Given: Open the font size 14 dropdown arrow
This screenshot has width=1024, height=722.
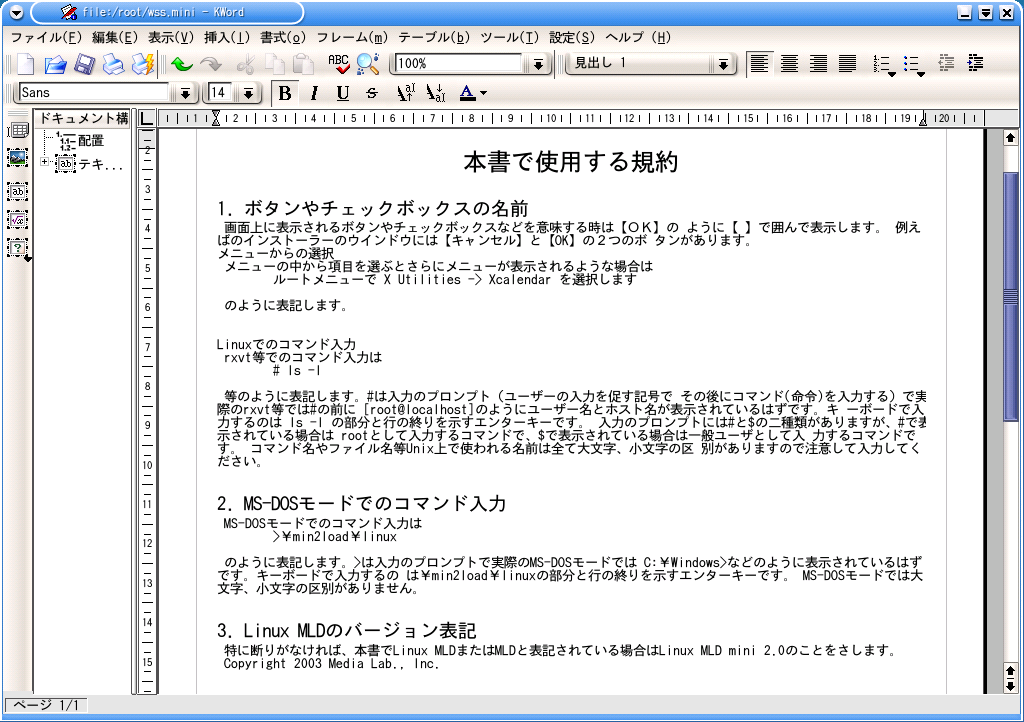Looking at the screenshot, I should (248, 93).
